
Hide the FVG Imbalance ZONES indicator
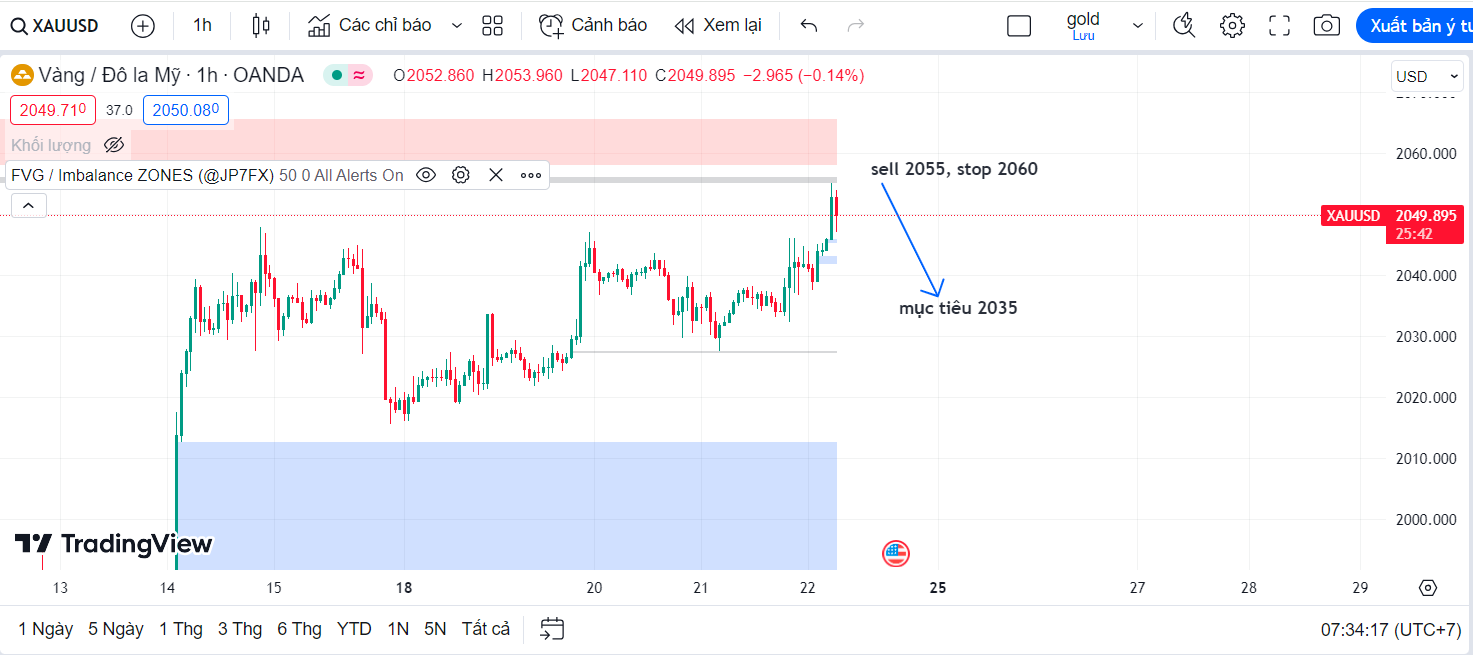(426, 175)
